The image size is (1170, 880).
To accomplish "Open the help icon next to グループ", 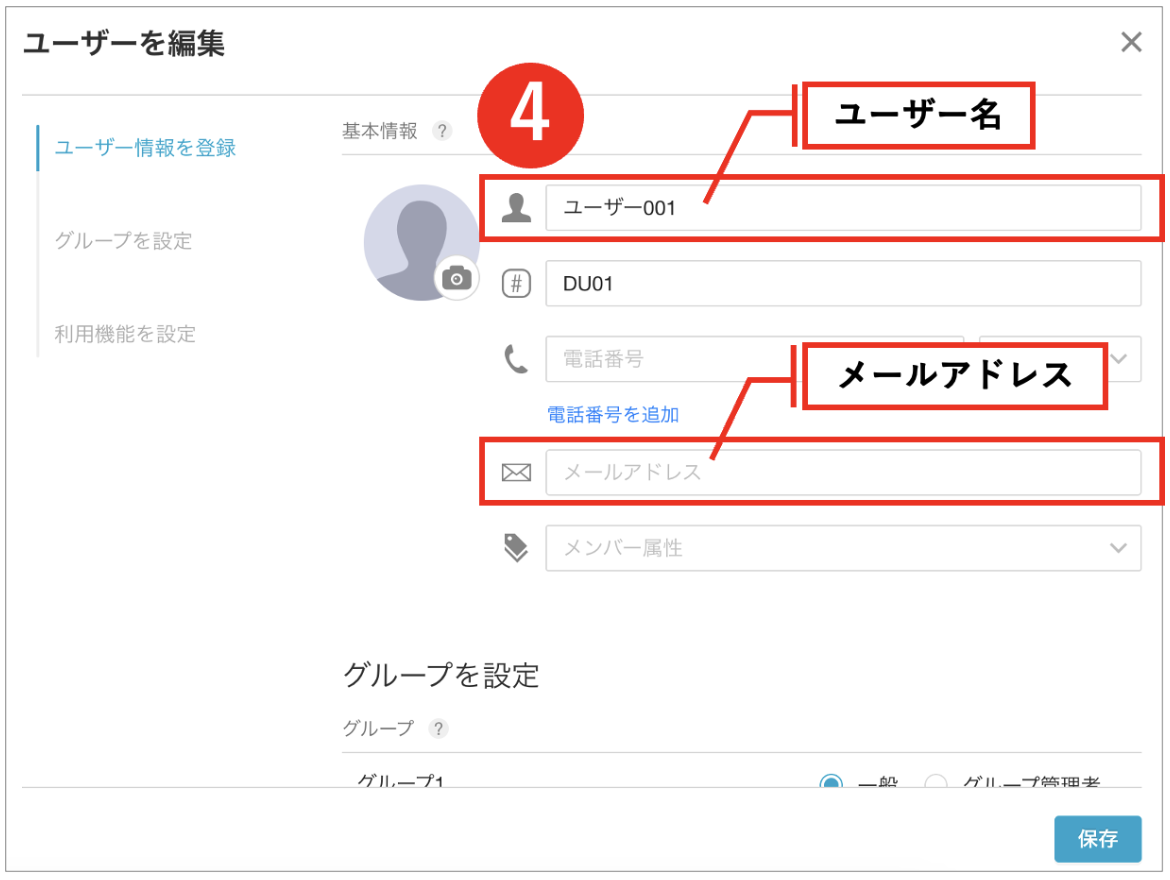I will tap(439, 728).
